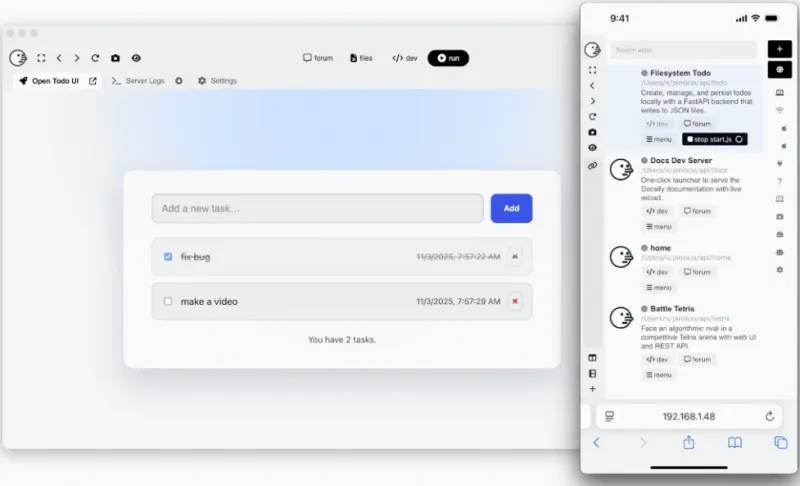This screenshot has height=486, width=800.
Task: Expand the menu under Battle Tetris
Action: pyautogui.click(x=658, y=374)
